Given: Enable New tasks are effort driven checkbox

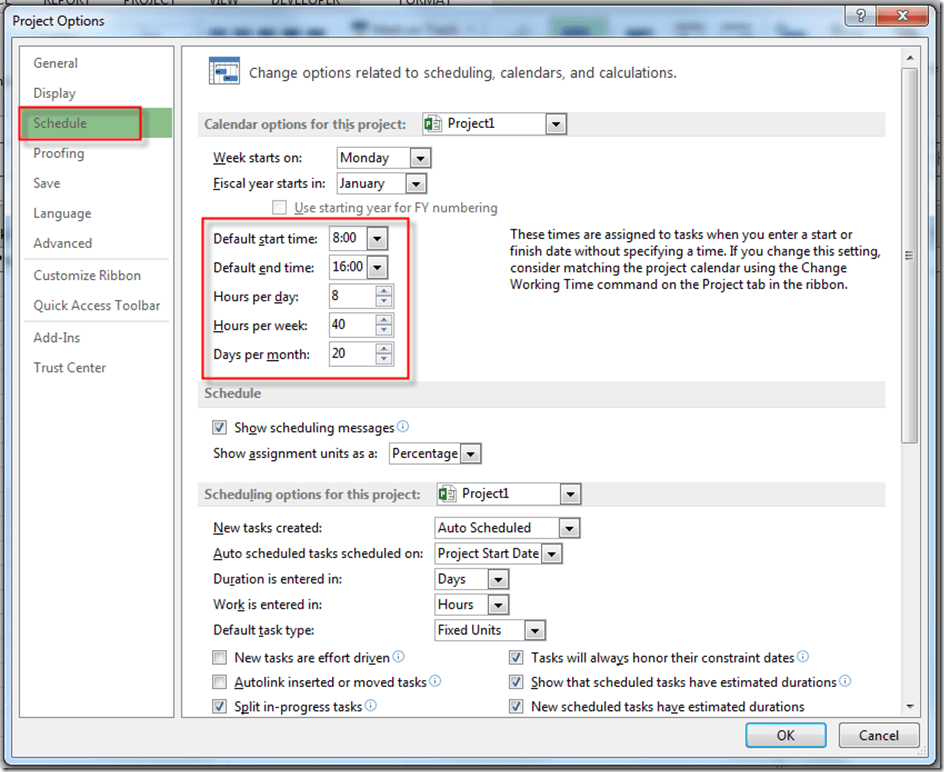Looking at the screenshot, I should tap(220, 658).
